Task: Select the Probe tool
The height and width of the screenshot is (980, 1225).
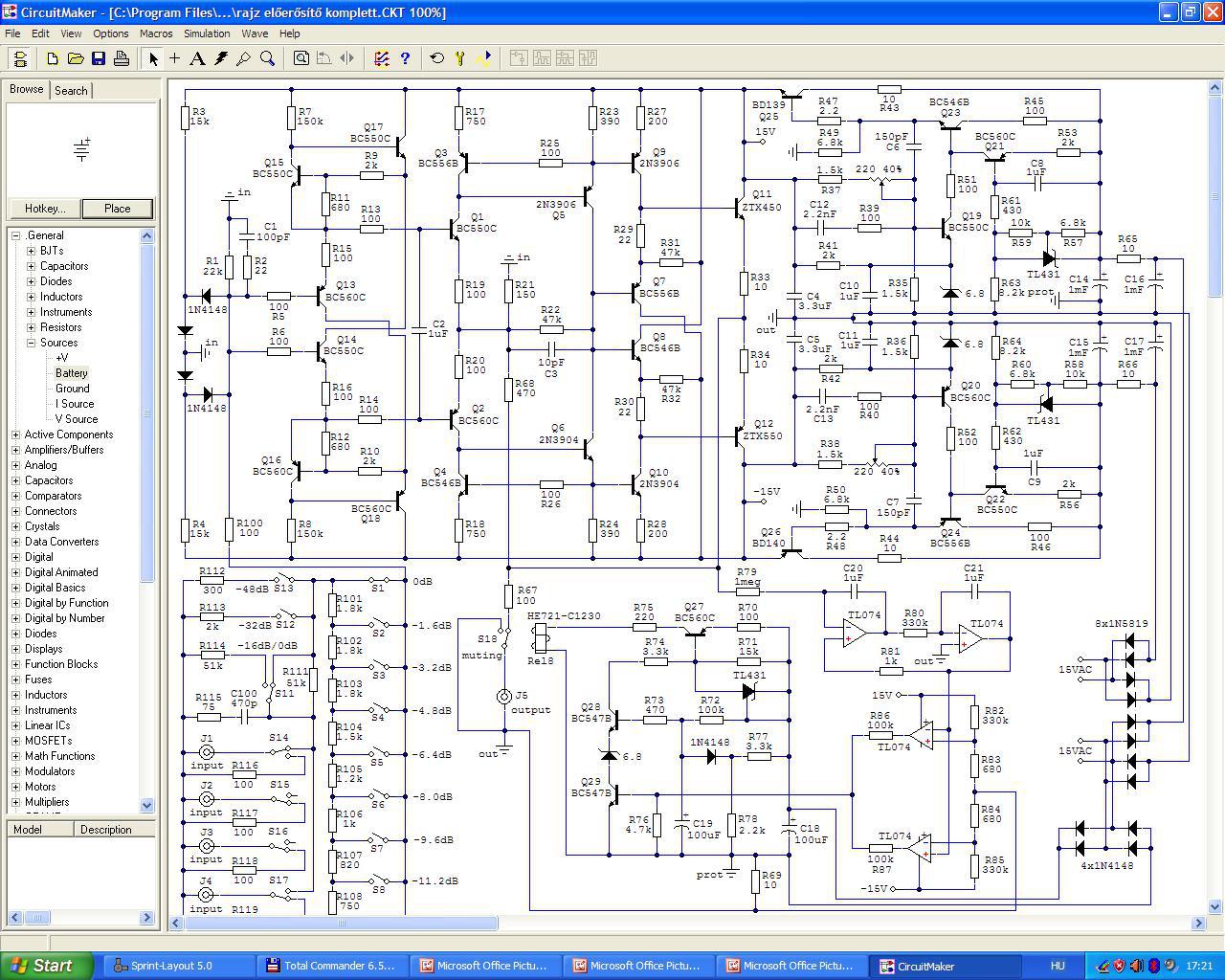Action: (x=244, y=58)
